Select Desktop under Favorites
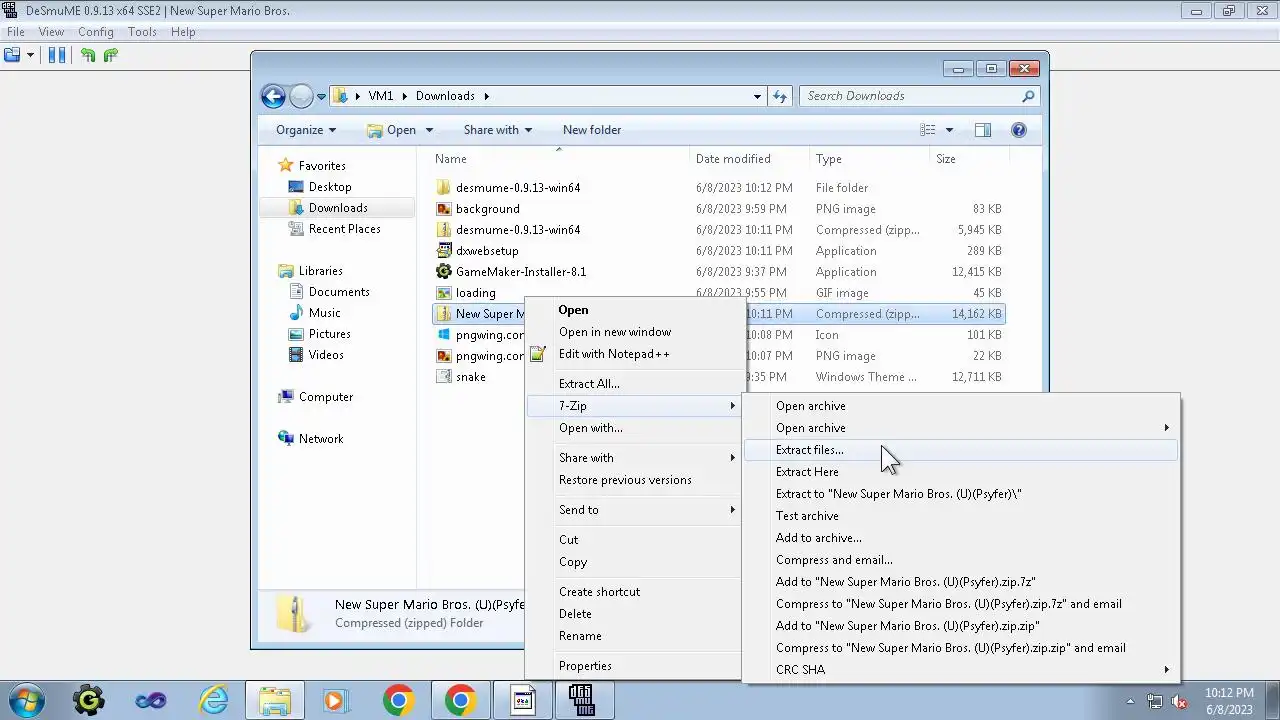 click(330, 187)
